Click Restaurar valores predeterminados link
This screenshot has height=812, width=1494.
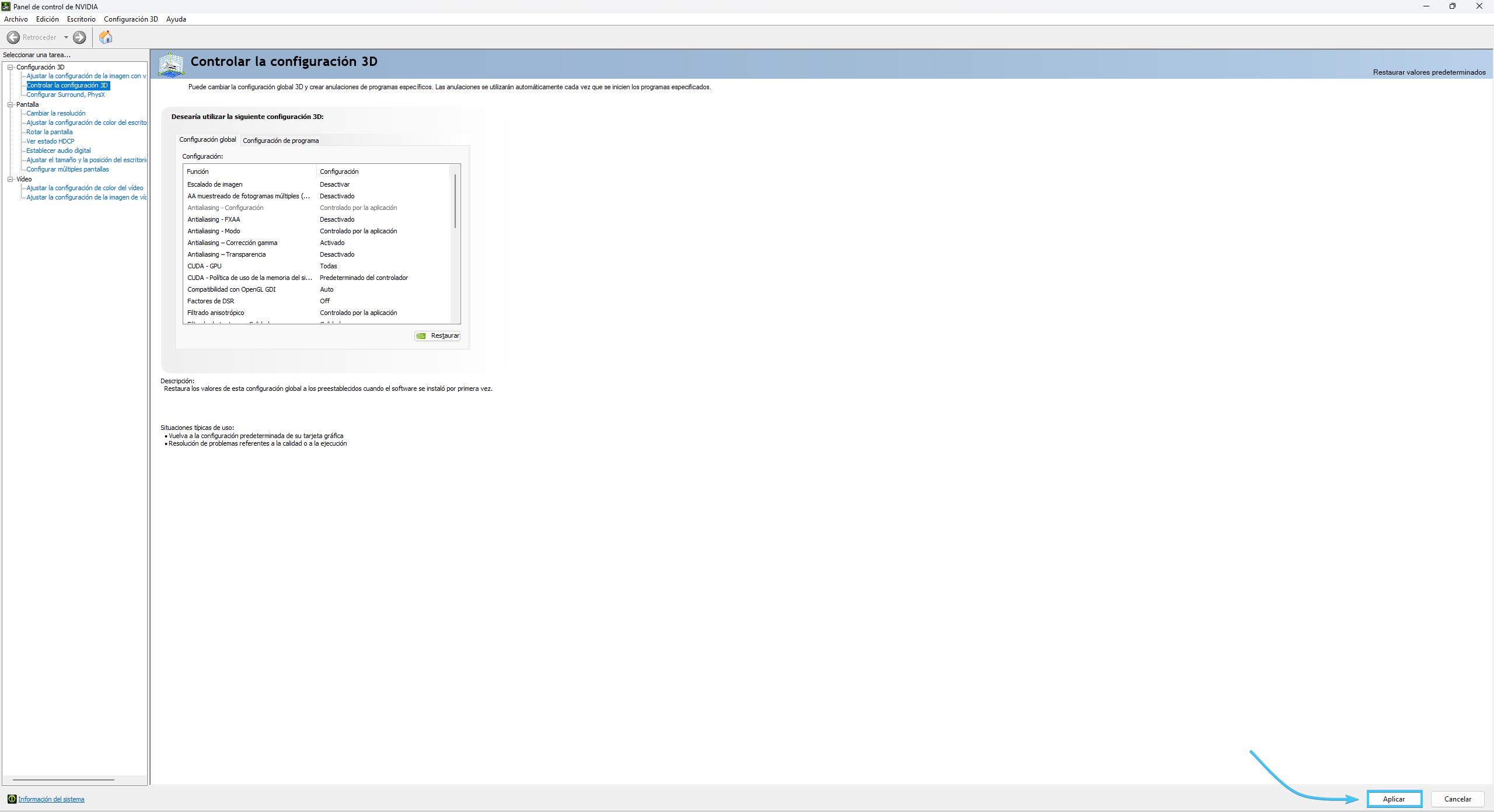(x=1429, y=72)
